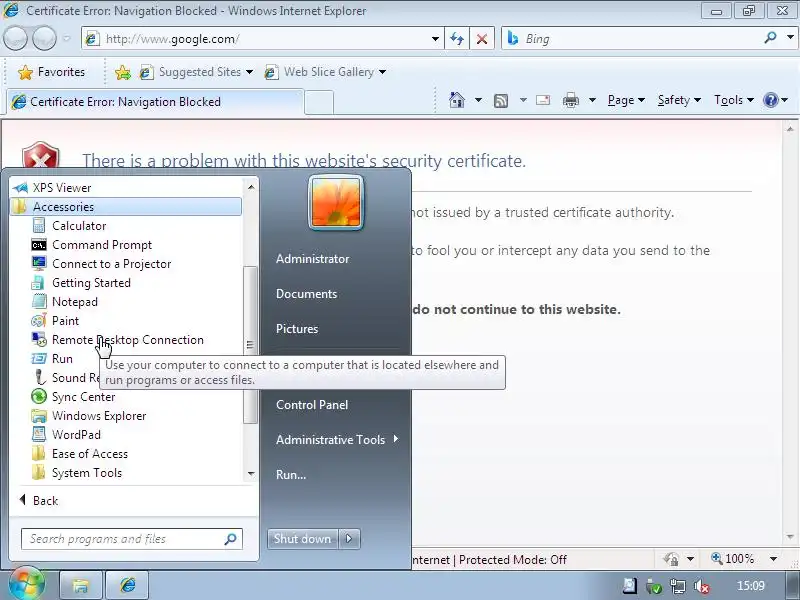
Task: Click programs list scroll-down arrow
Action: pos(251,473)
